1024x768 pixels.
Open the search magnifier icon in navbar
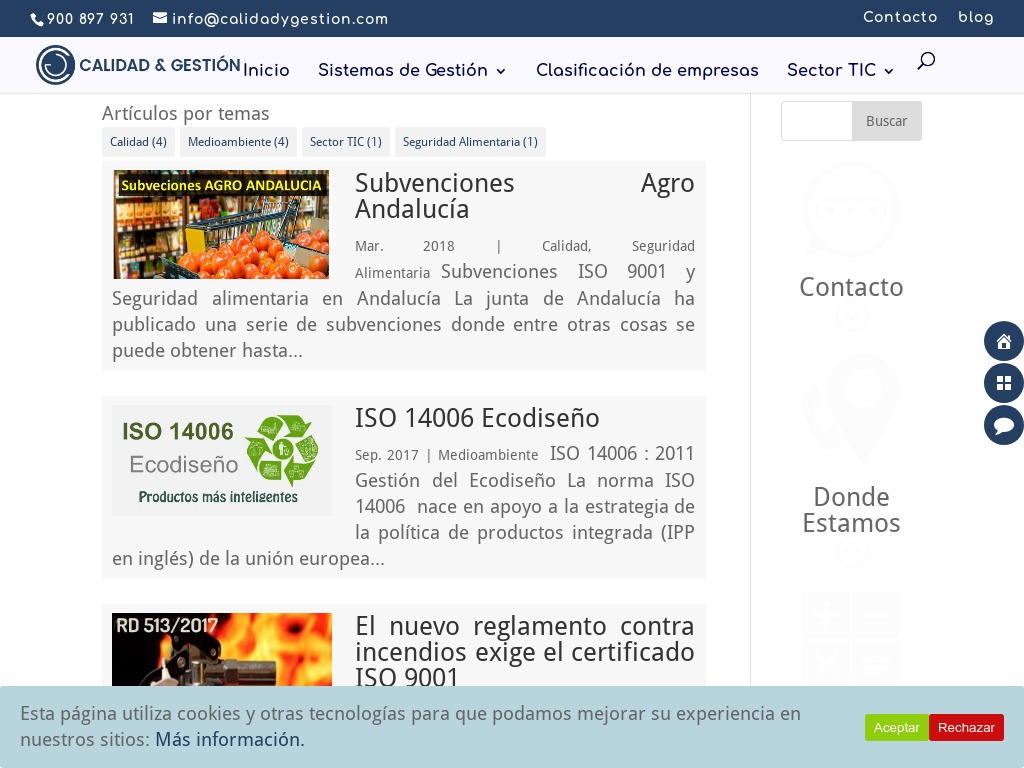click(925, 60)
